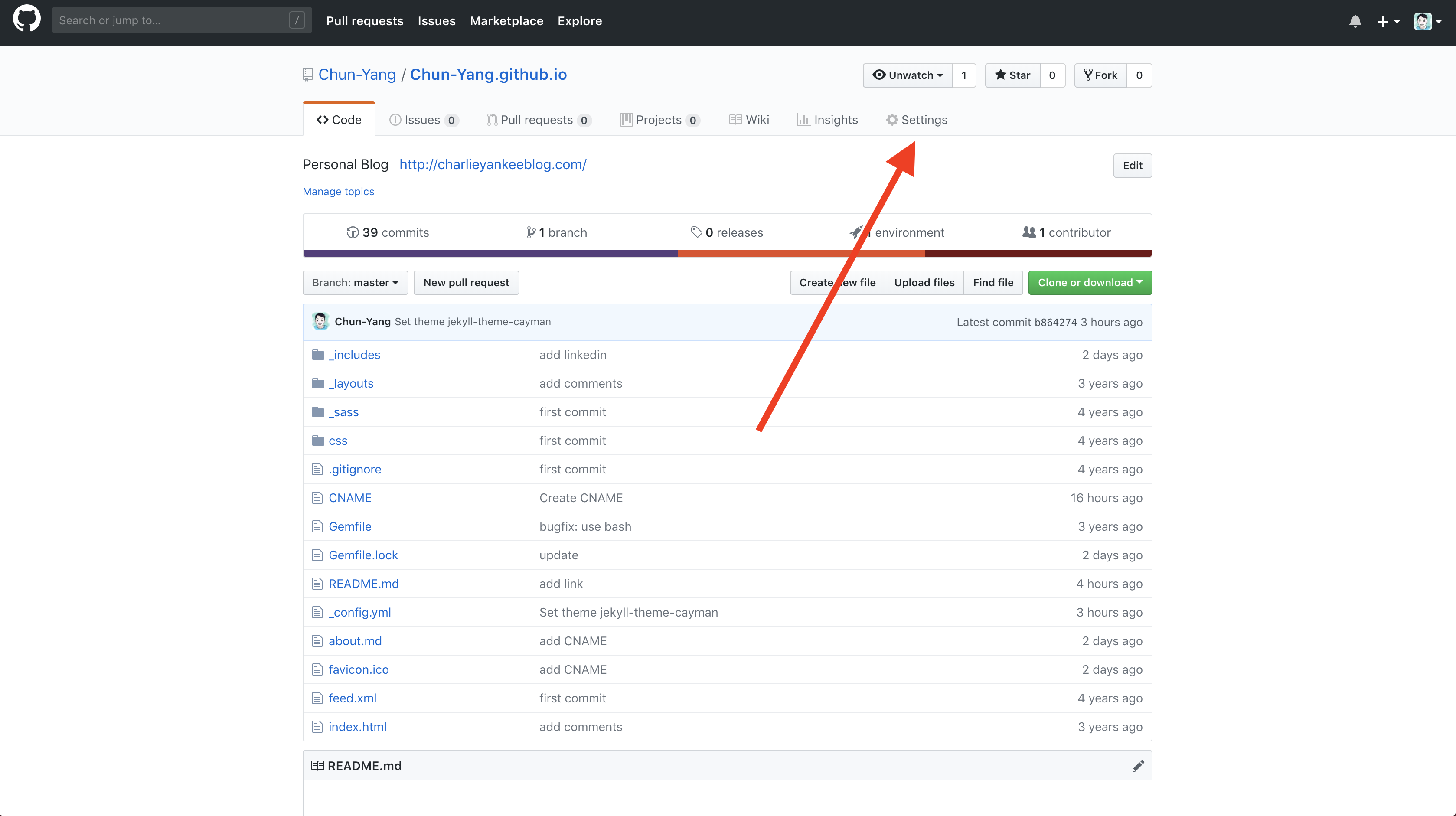Click the Find file button
Viewport: 1456px width, 816px height.
point(992,282)
